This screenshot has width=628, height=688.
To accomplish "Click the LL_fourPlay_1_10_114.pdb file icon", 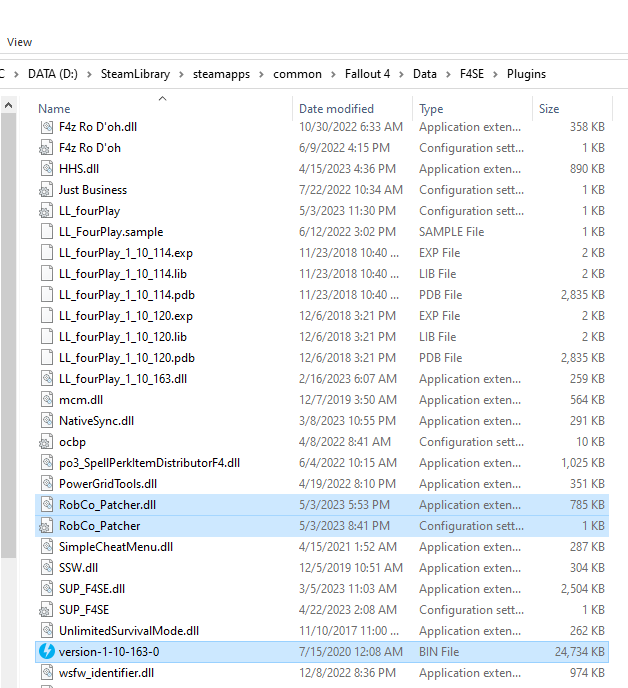I will (47, 295).
